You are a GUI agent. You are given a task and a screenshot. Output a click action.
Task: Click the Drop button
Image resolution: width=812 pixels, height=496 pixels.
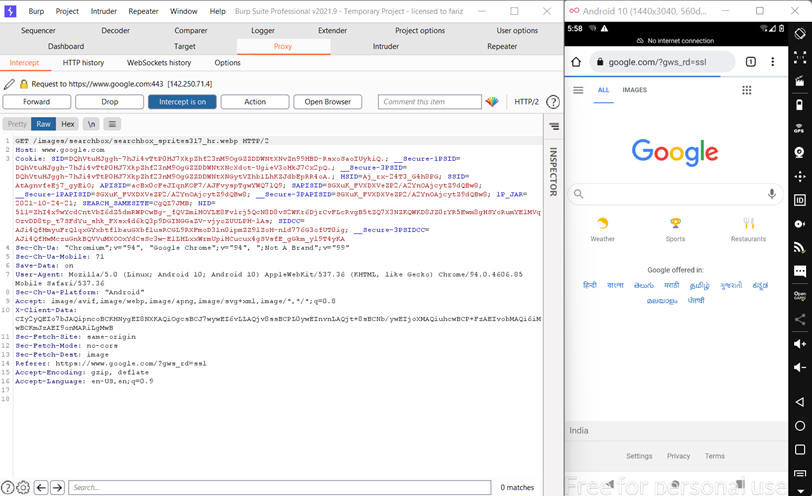[x=109, y=102]
